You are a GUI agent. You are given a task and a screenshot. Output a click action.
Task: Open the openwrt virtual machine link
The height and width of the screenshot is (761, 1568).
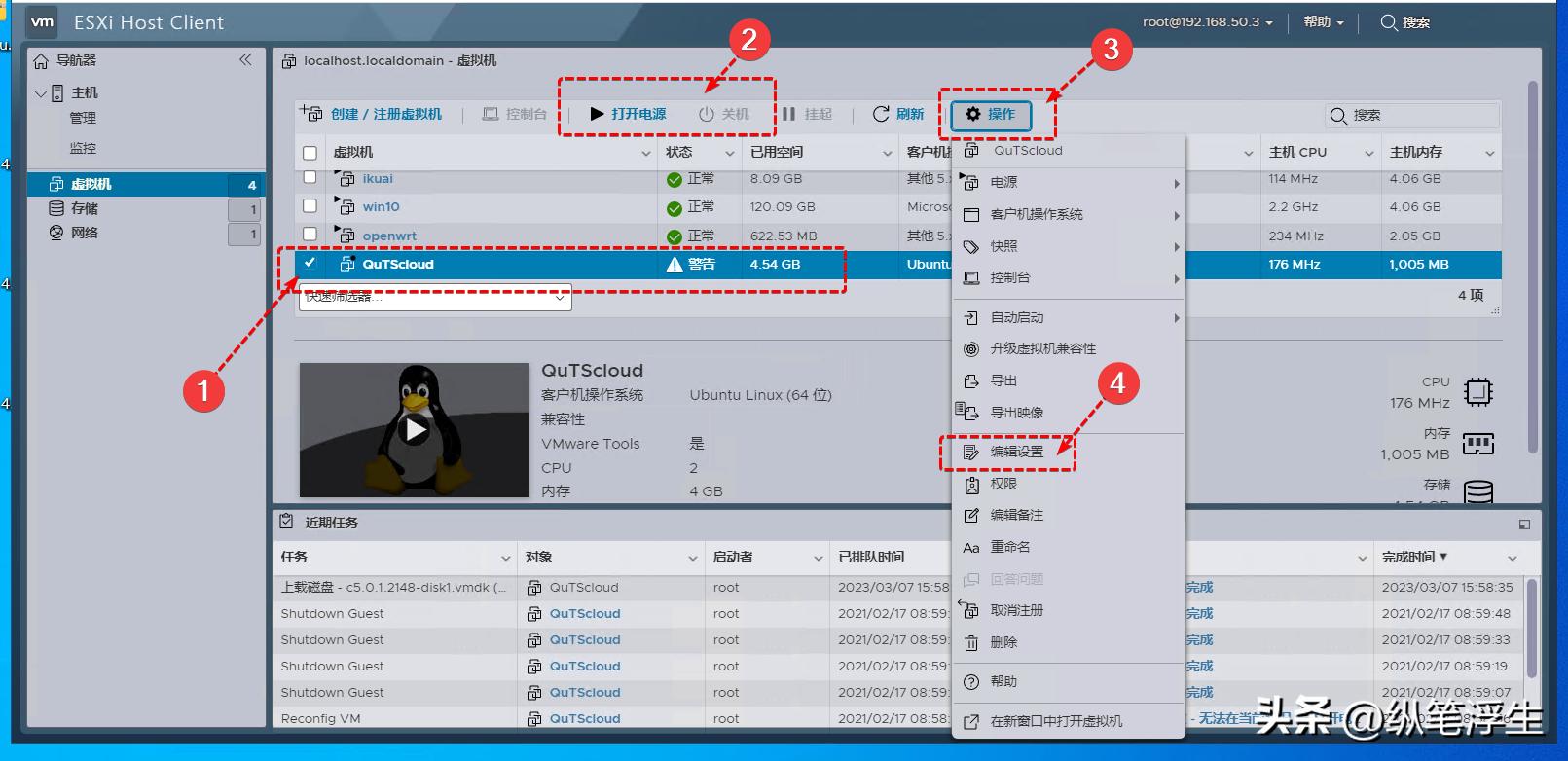point(389,236)
